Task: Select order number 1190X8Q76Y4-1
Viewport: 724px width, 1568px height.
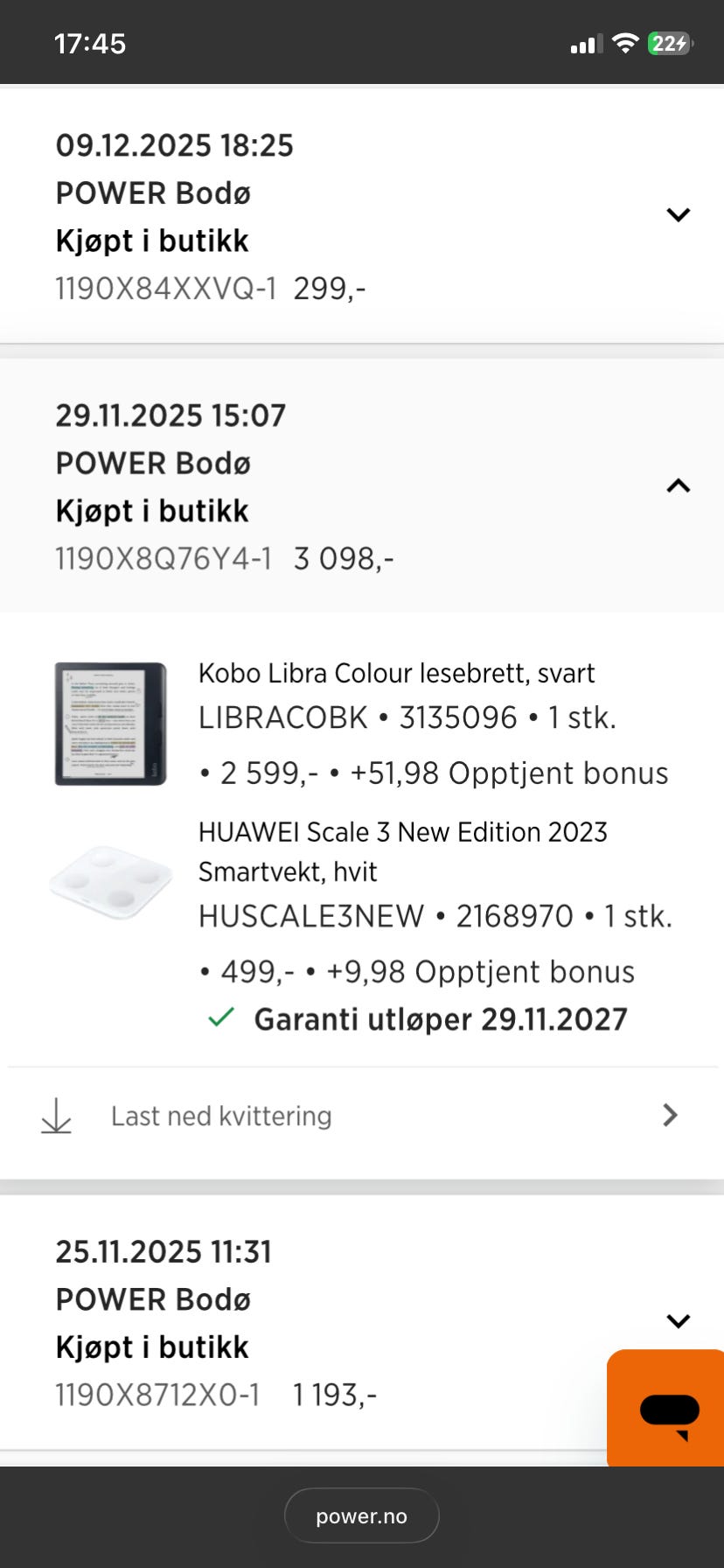Action: point(164,558)
